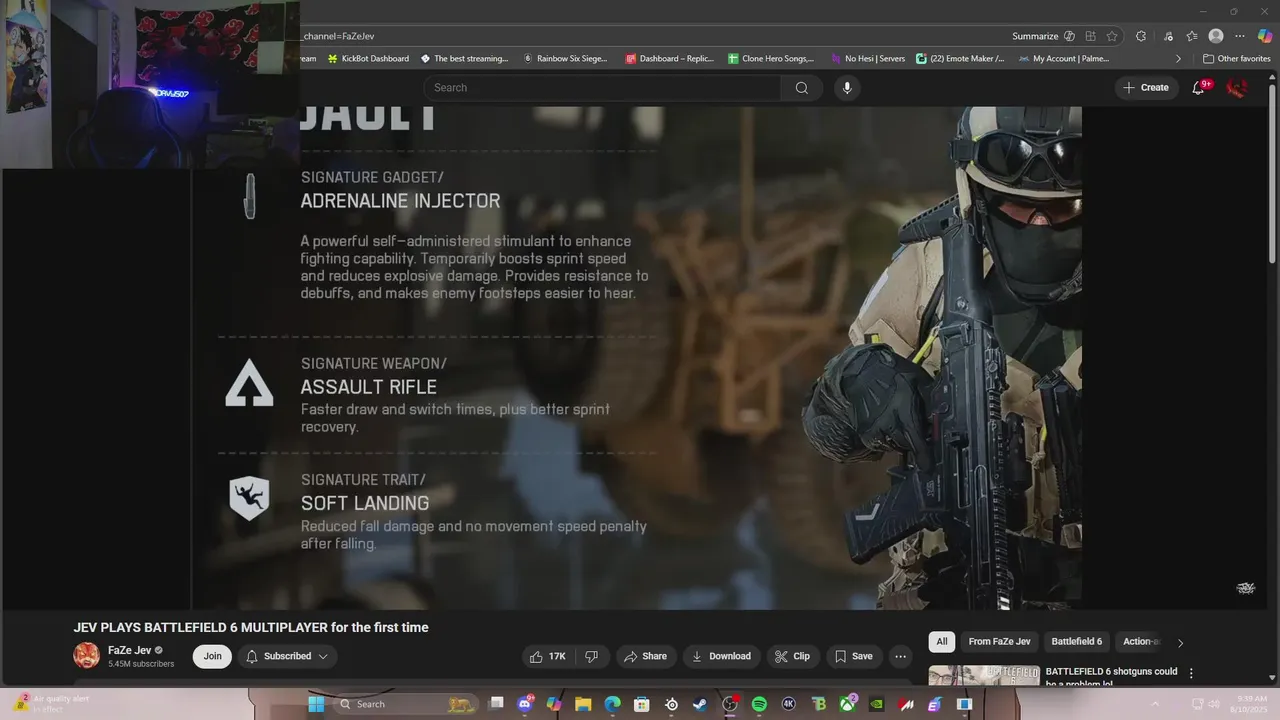The height and width of the screenshot is (720, 1280).
Task: Click the Download button
Action: click(721, 656)
